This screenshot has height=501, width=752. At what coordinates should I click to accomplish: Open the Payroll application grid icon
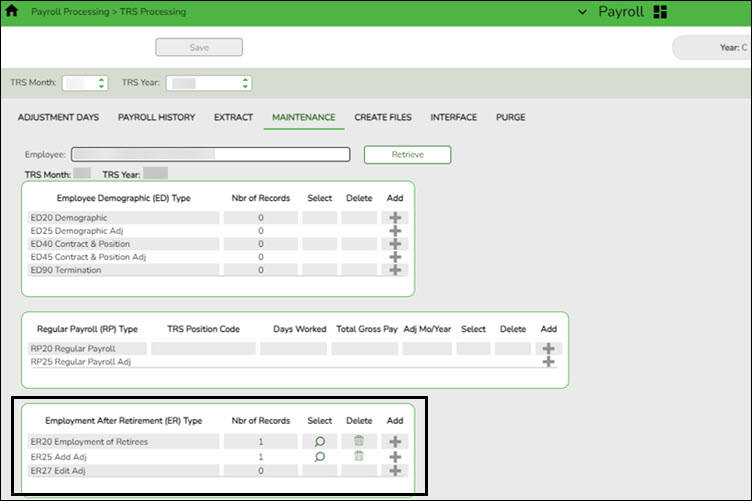pos(659,12)
